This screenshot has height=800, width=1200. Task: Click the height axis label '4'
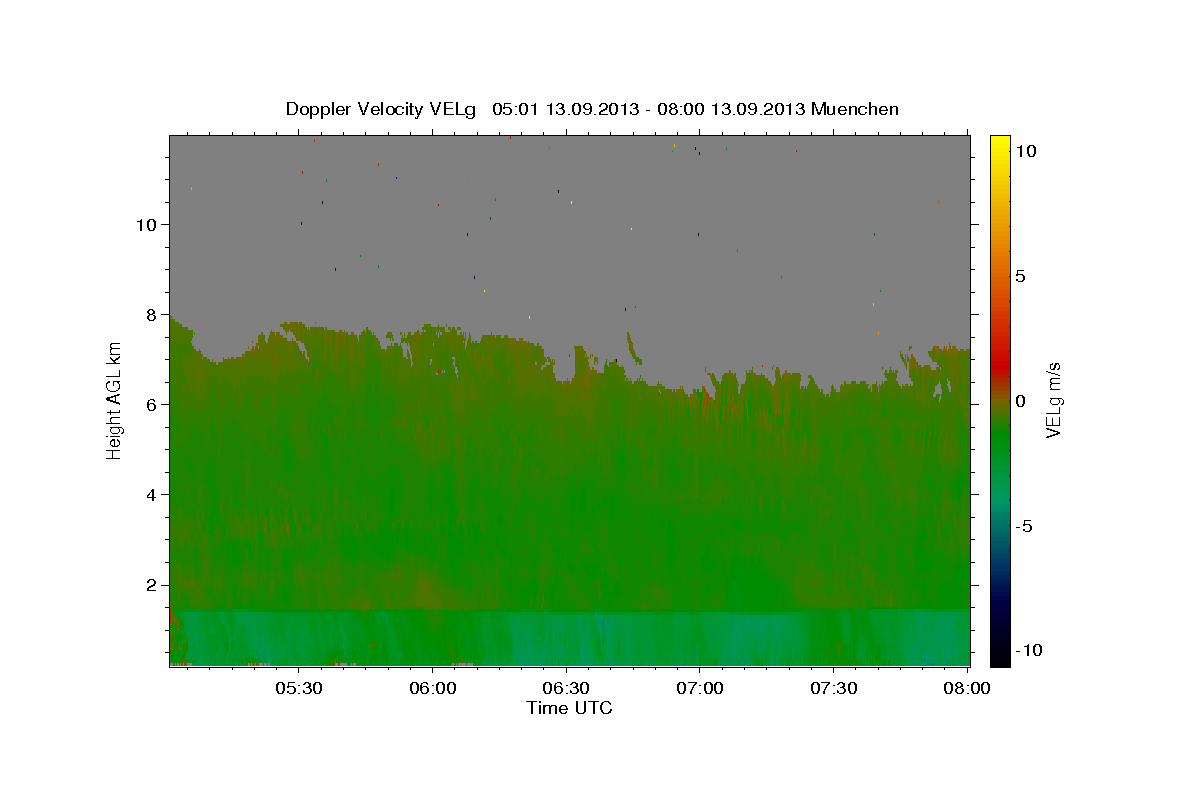pos(152,495)
